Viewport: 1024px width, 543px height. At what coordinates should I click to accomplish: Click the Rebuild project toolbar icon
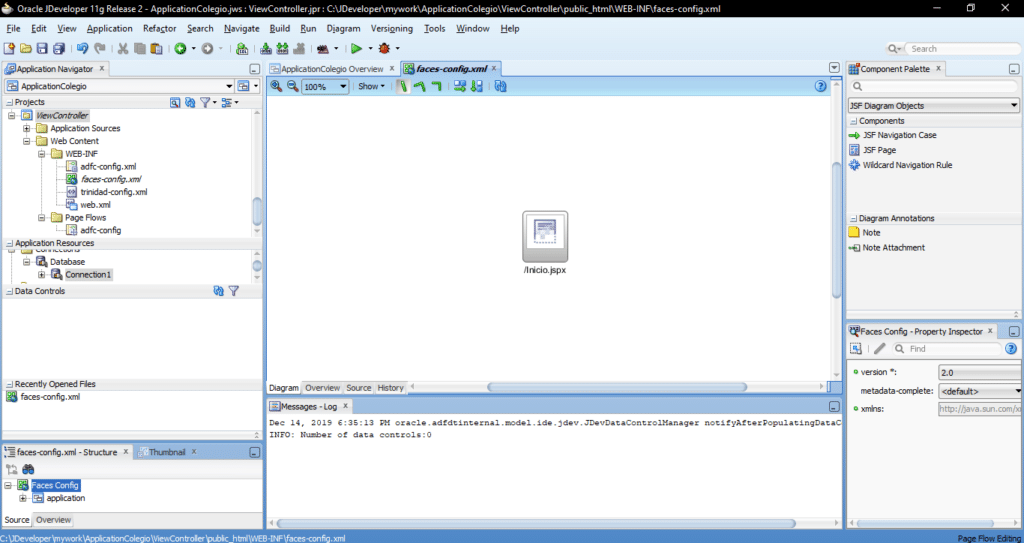coord(282,48)
